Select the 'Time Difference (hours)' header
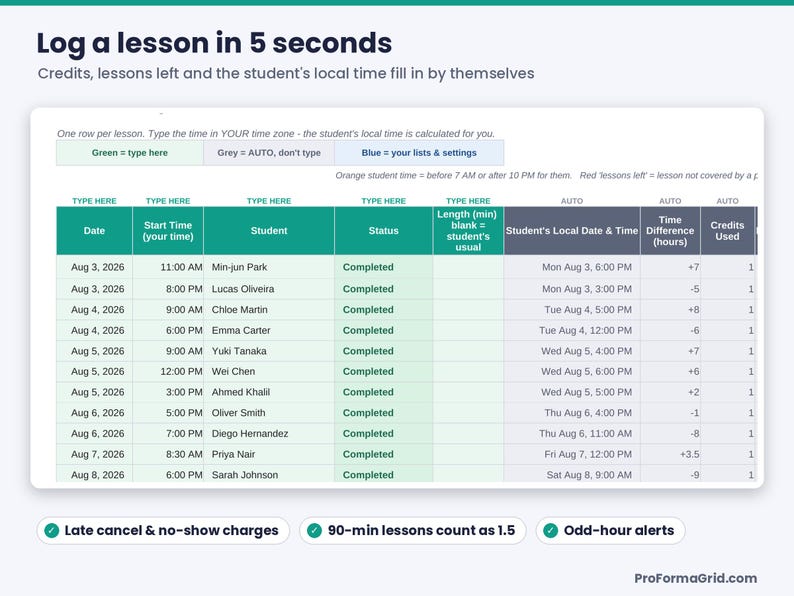The height and width of the screenshot is (596, 794). point(670,230)
